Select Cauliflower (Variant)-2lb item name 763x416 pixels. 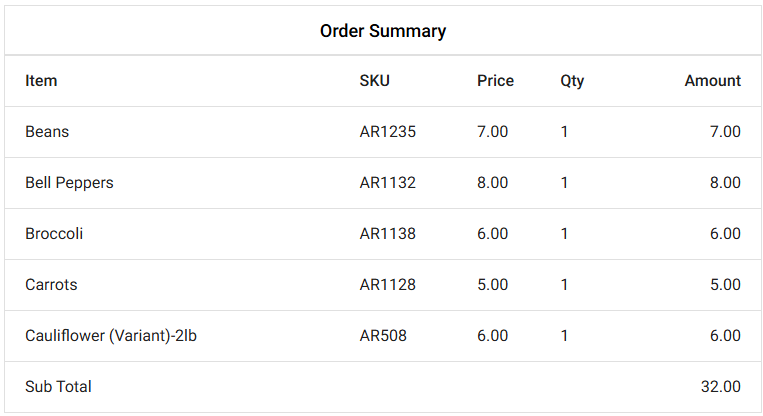point(111,336)
